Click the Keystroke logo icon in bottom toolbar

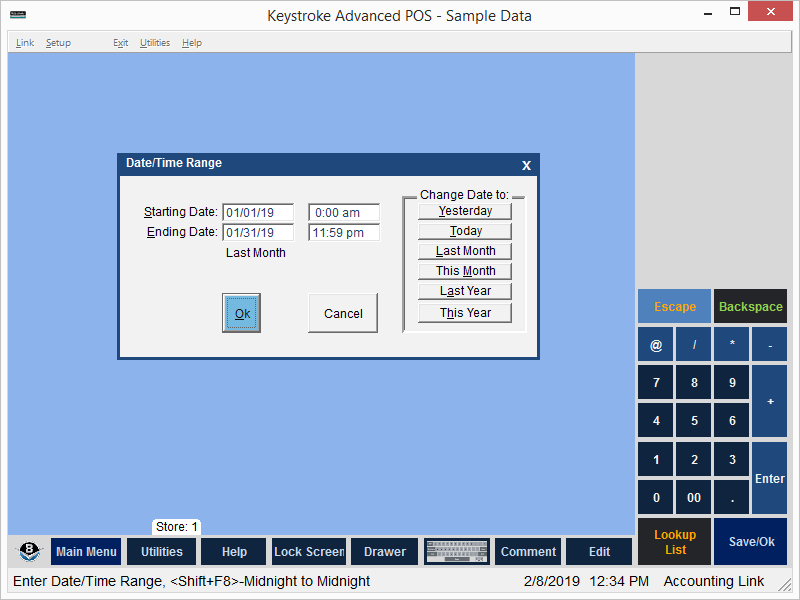[x=29, y=551]
